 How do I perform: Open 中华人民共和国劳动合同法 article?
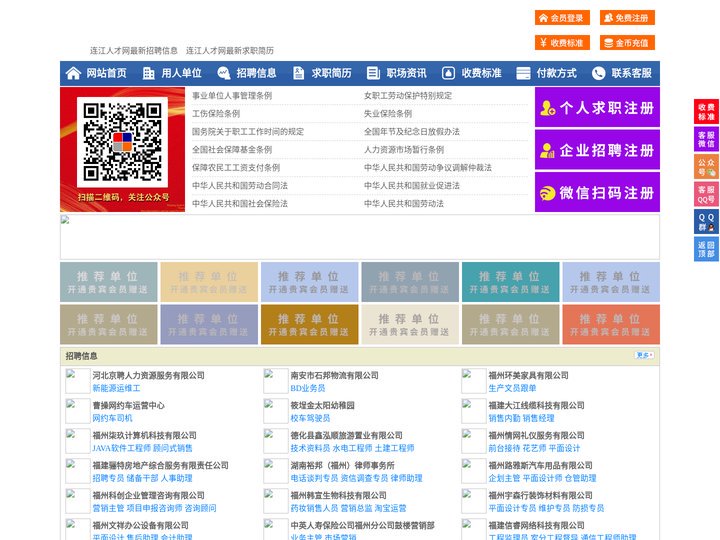tap(240, 186)
